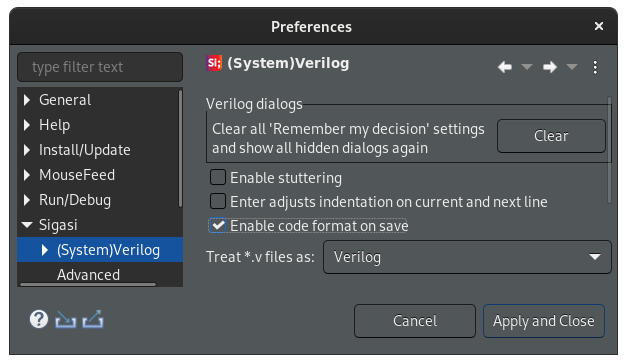Image resolution: width=627 pixels, height=364 pixels.
Task: Click the help question mark icon
Action: coord(39,319)
